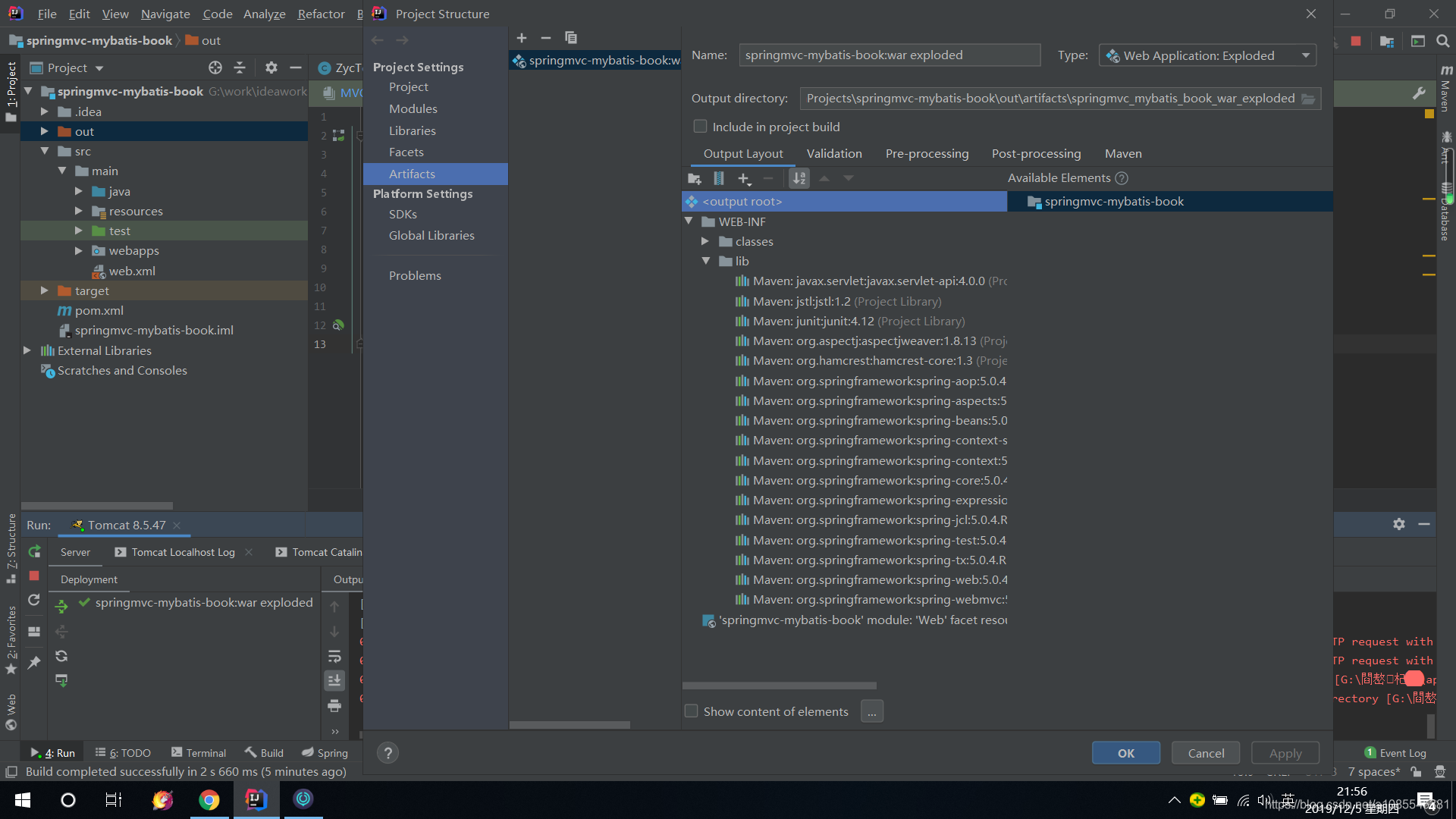Select pom.xml in the project tree
This screenshot has width=1456, height=819.
coord(99,311)
